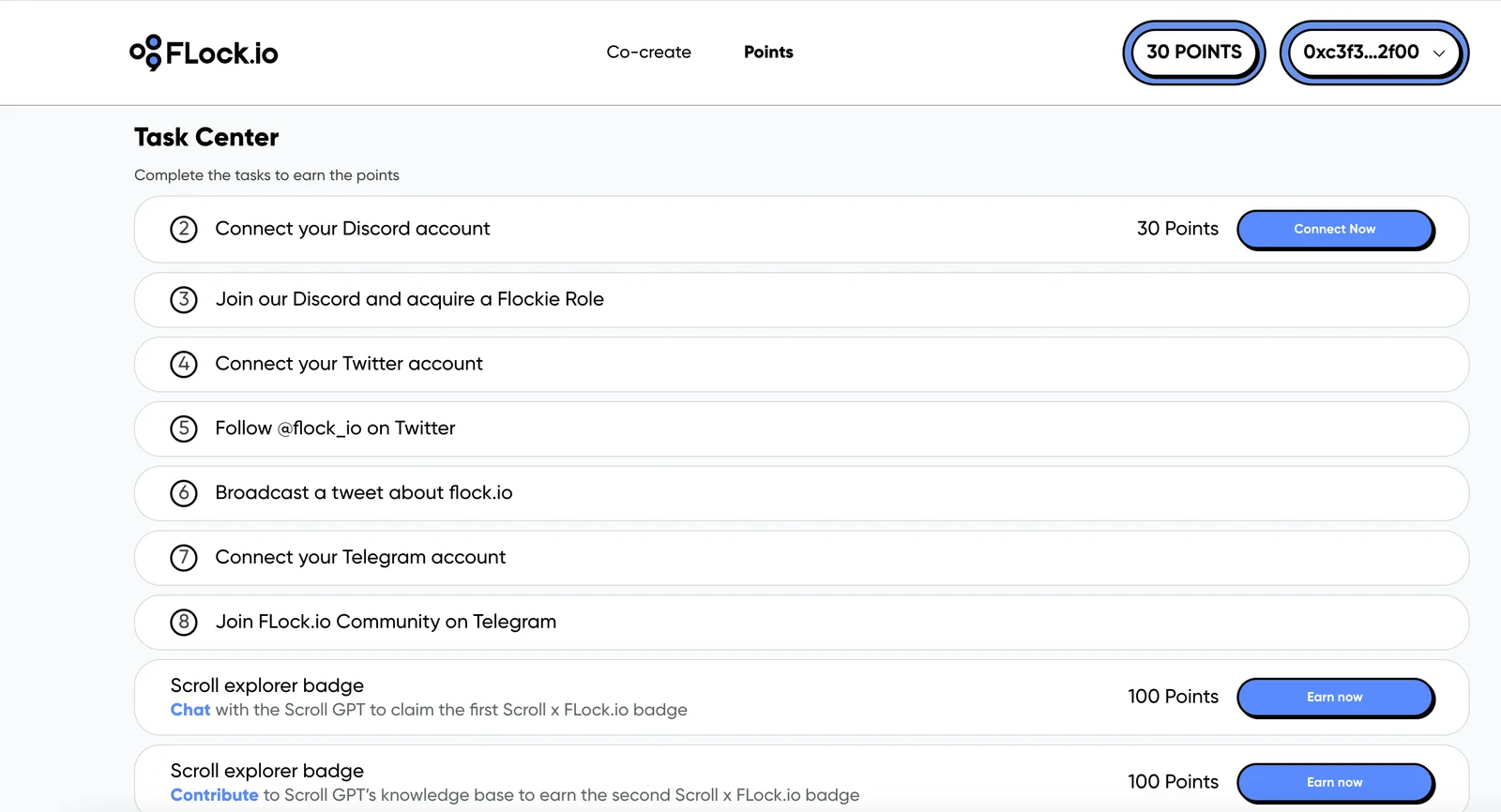This screenshot has height=812, width=1501.
Task: Click '100 Points' on Chat badge row
Action: click(x=1173, y=697)
